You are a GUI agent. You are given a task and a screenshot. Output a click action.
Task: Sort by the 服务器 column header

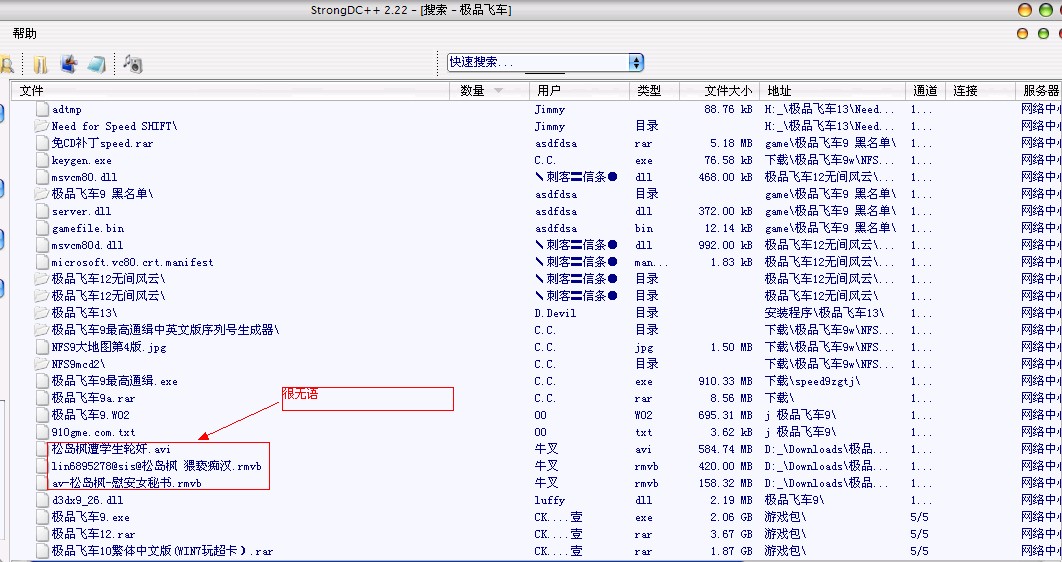pos(1039,91)
